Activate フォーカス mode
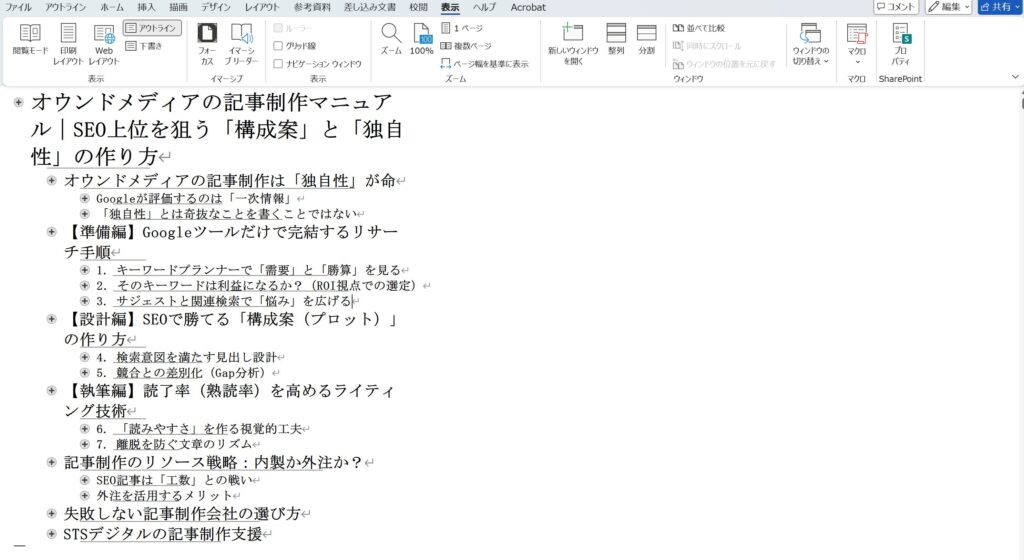 click(207, 43)
